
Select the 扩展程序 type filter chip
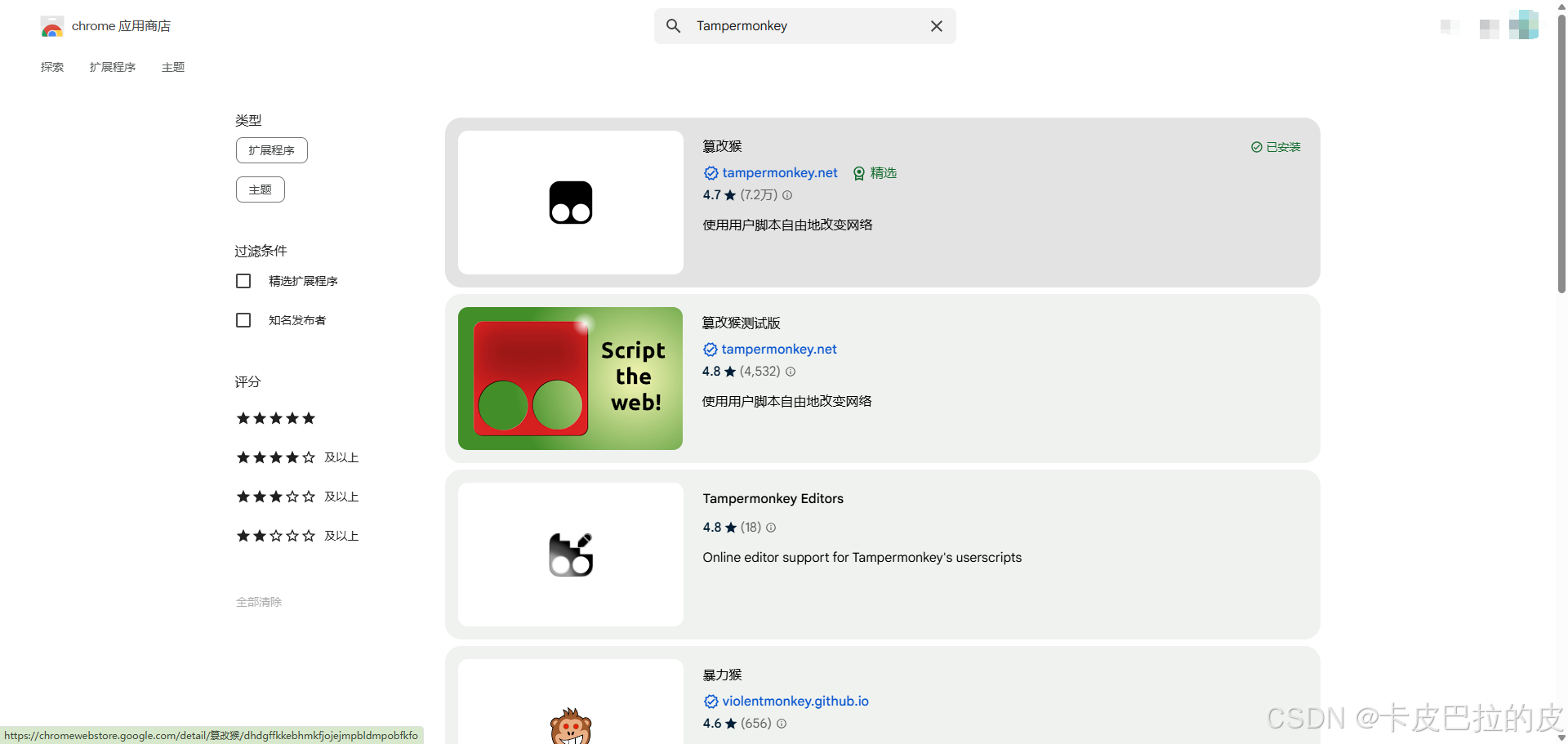pyautogui.click(x=272, y=150)
